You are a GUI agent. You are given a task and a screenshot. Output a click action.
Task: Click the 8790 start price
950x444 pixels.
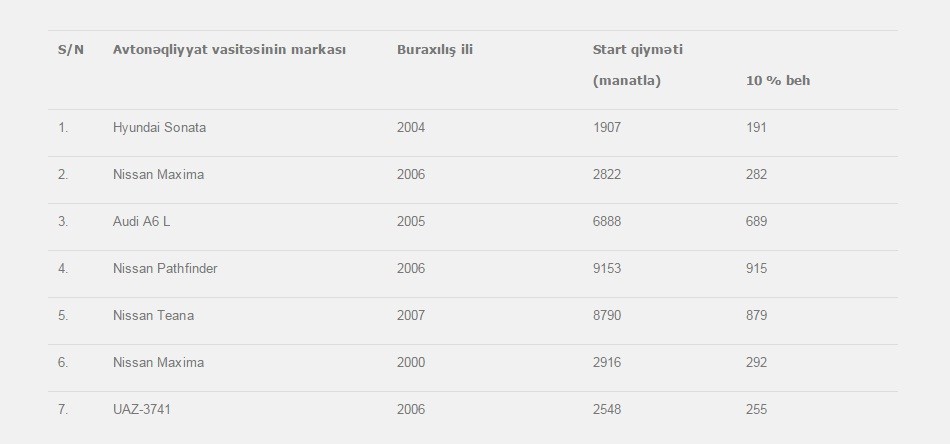click(606, 316)
